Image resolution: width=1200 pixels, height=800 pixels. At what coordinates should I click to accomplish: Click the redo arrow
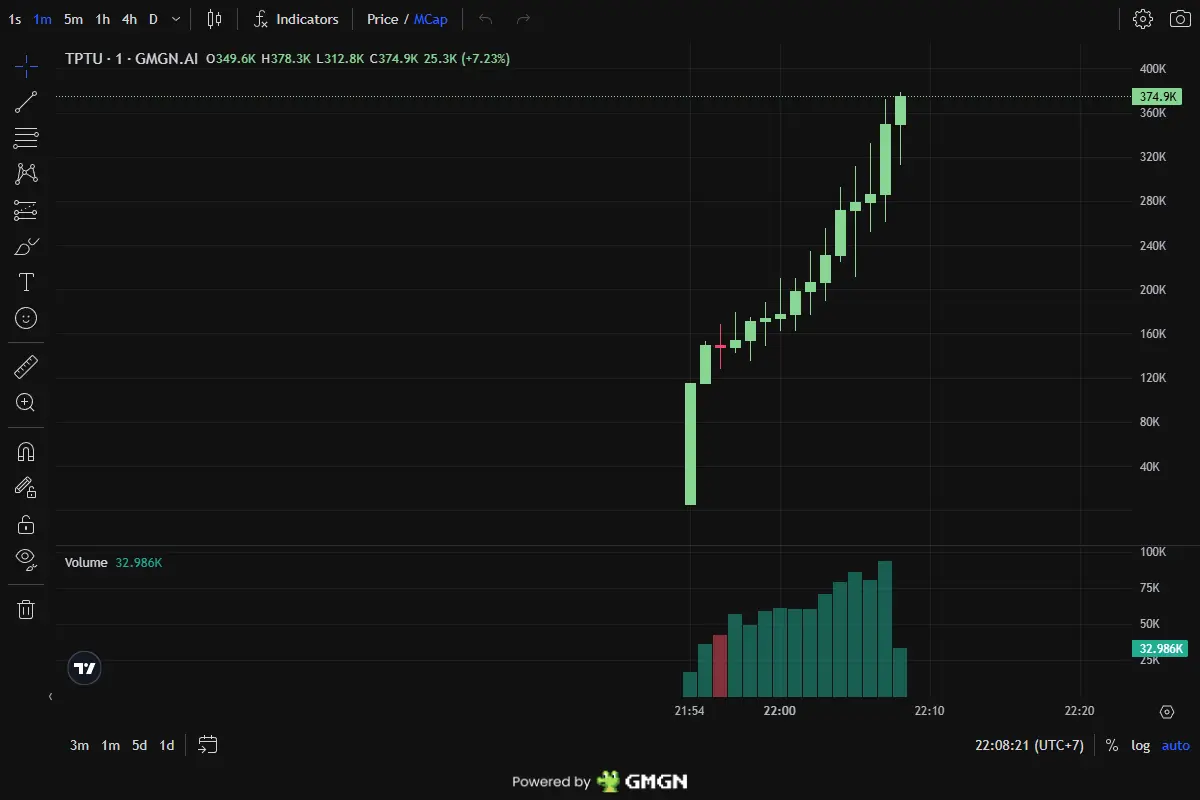pos(523,19)
